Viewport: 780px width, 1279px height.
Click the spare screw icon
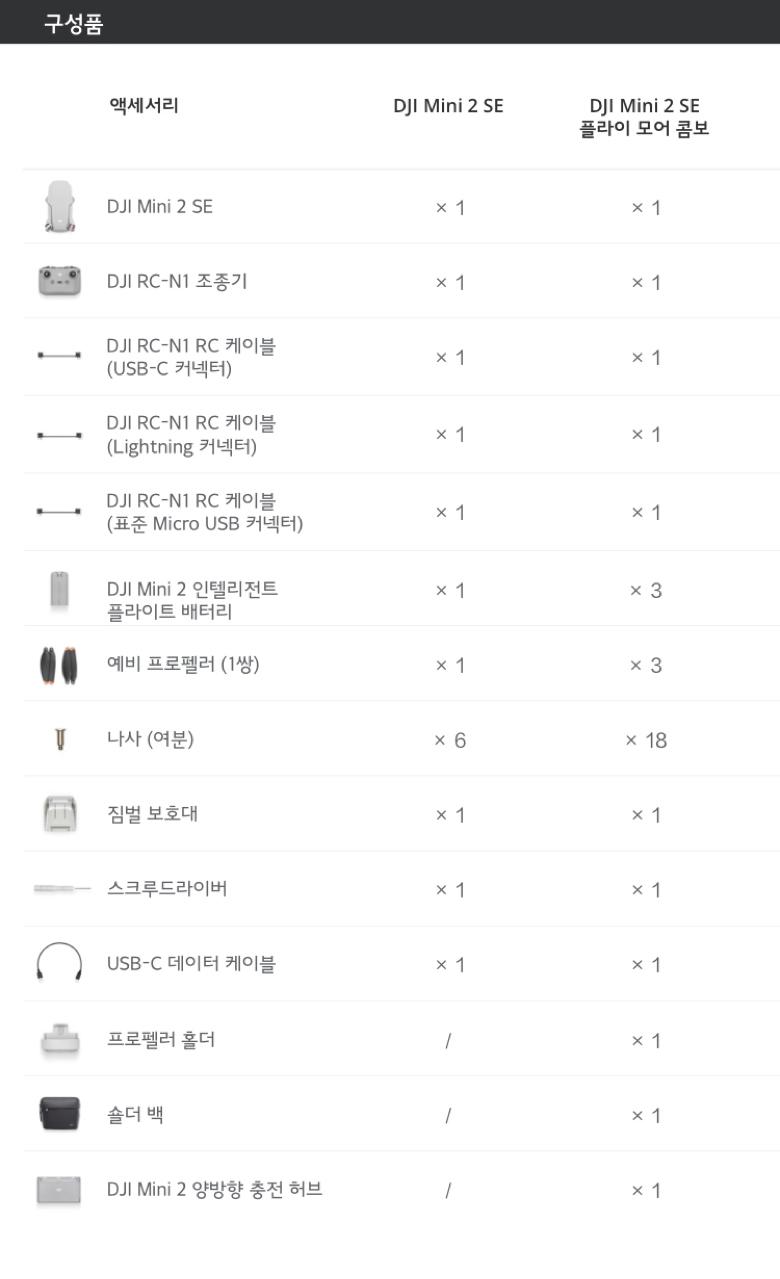click(x=59, y=740)
